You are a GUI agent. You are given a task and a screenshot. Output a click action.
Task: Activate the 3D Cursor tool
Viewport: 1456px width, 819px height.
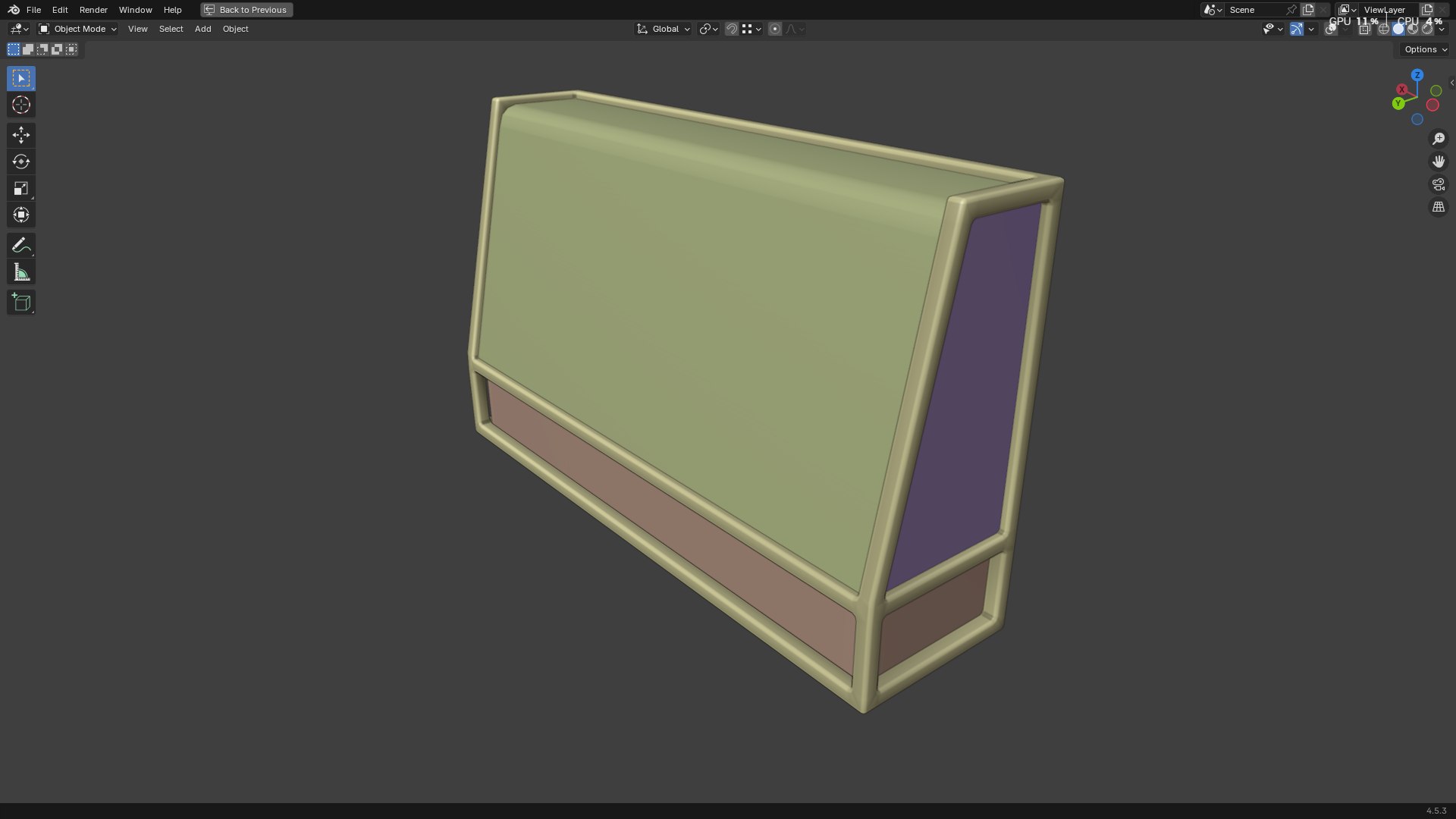[x=21, y=105]
